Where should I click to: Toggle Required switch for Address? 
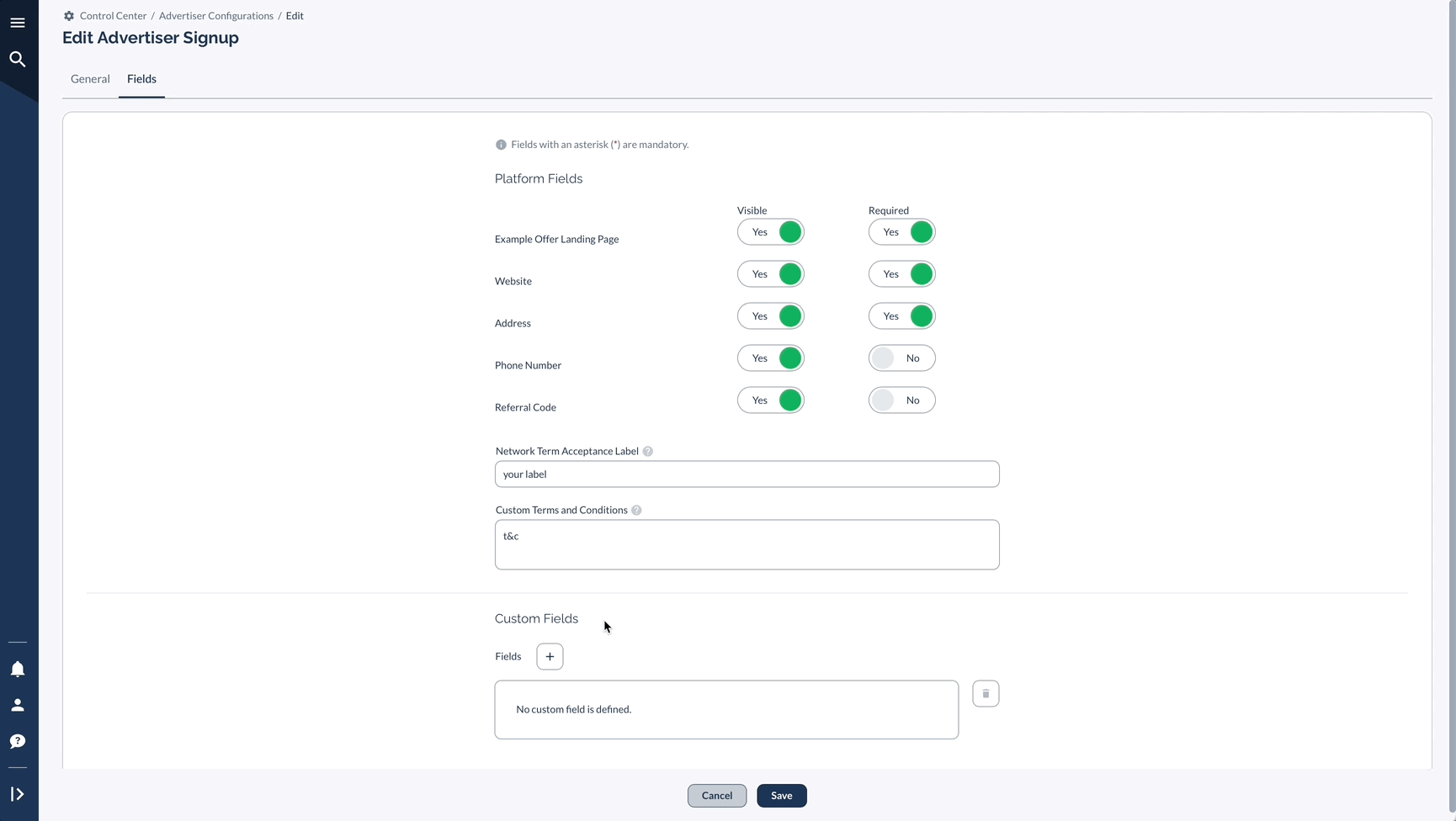click(902, 316)
